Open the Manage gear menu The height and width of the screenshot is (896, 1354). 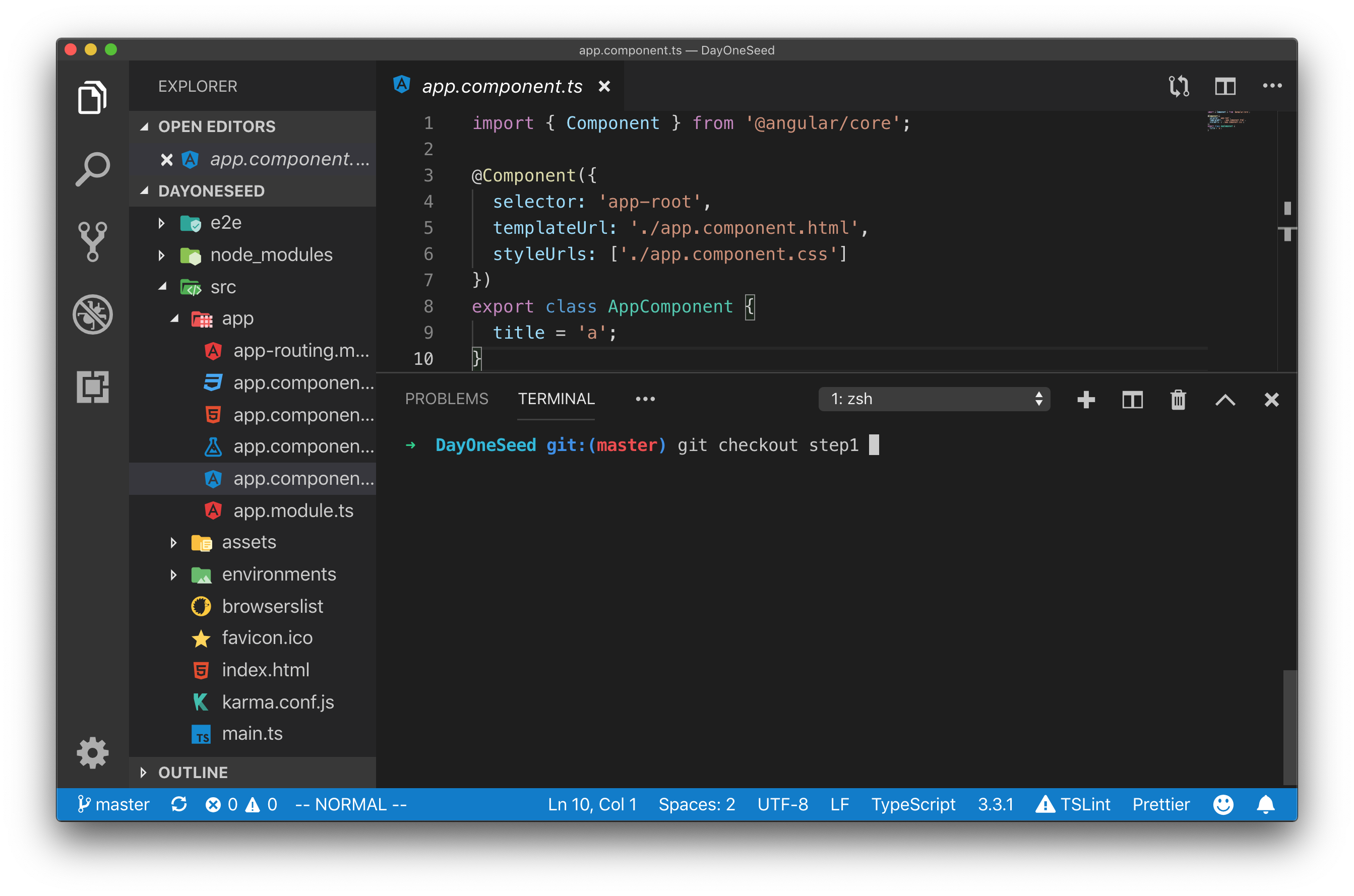tap(92, 753)
